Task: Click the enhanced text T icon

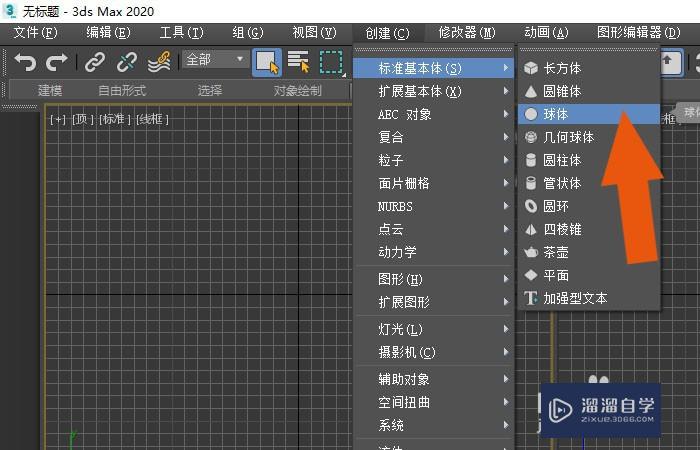Action: [x=531, y=298]
